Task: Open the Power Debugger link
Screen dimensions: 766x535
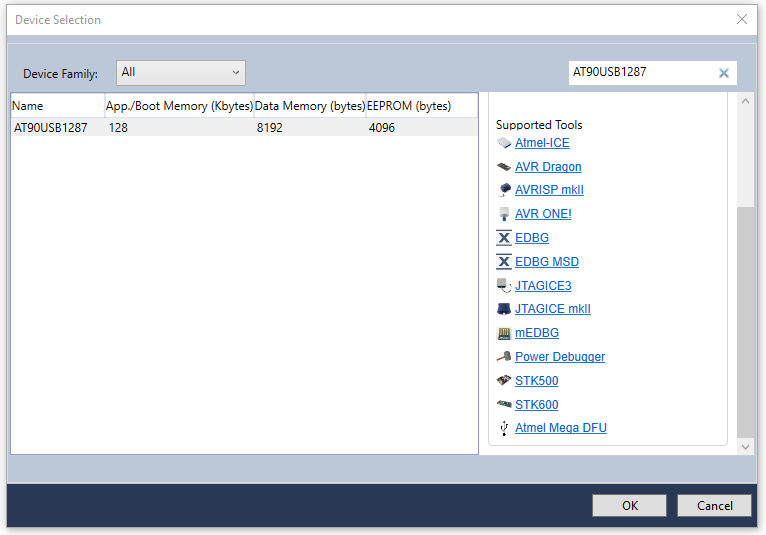Action: click(560, 357)
